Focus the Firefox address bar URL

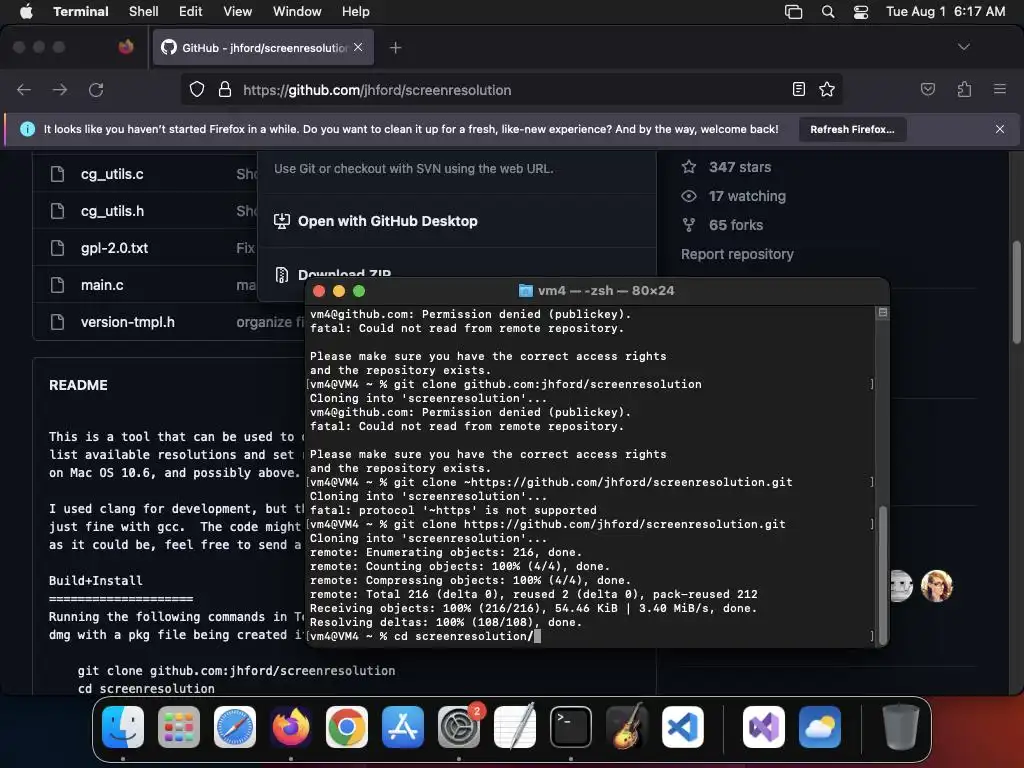tap(377, 90)
